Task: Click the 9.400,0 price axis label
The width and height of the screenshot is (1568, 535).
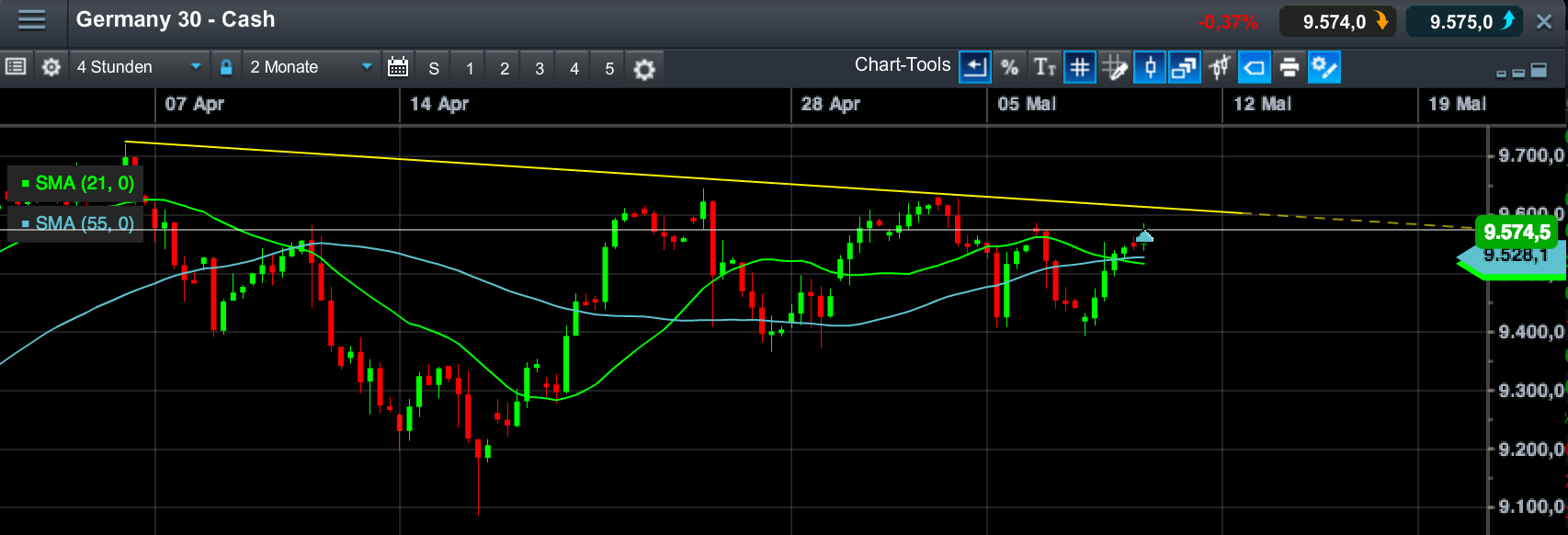Action: [1531, 332]
